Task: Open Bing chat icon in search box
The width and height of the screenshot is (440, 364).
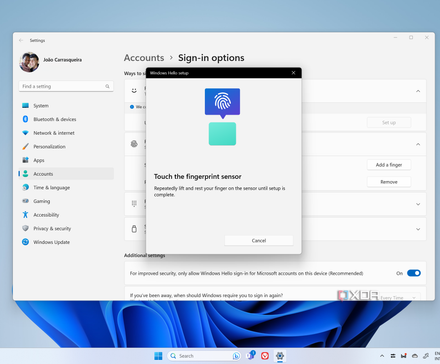Action: [236, 356]
